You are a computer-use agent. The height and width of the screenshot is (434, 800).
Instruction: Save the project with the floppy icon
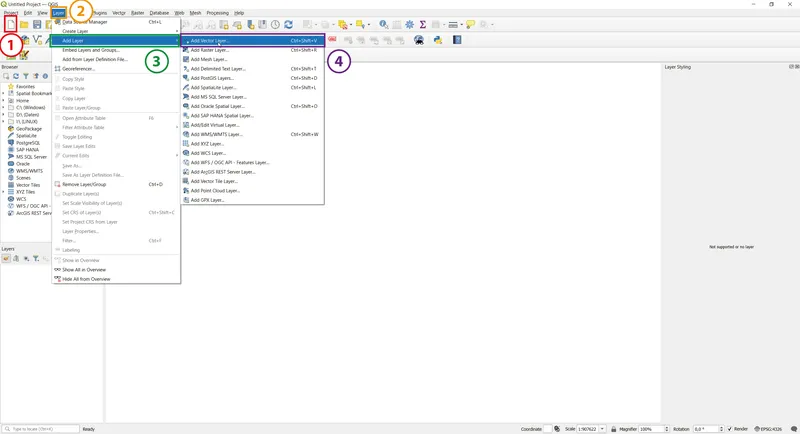point(37,24)
